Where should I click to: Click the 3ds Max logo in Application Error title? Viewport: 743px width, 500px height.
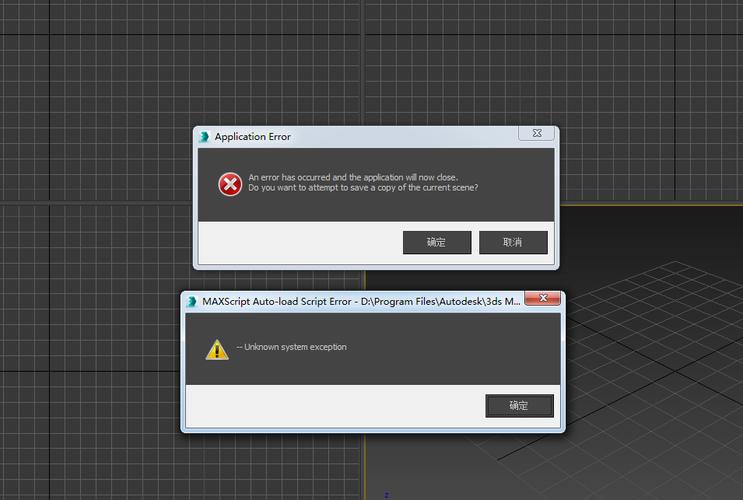pyautogui.click(x=204, y=136)
